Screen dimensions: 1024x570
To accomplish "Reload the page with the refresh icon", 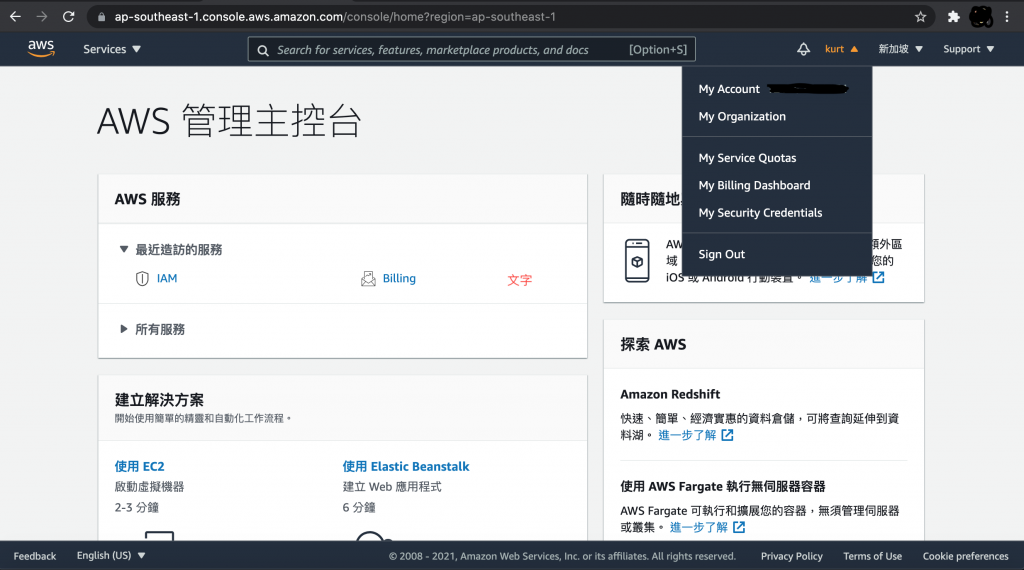I will click(x=69, y=16).
